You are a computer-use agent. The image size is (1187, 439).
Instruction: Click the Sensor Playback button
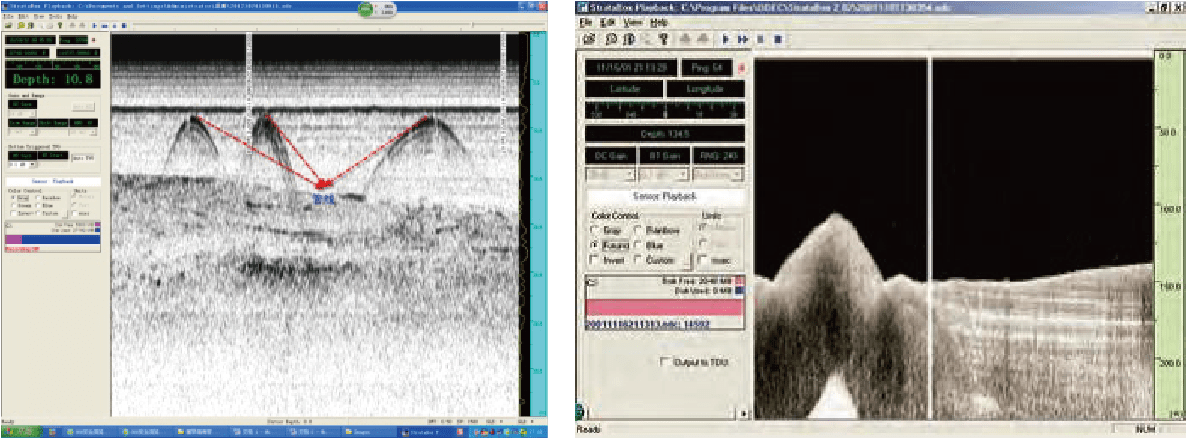click(665, 197)
